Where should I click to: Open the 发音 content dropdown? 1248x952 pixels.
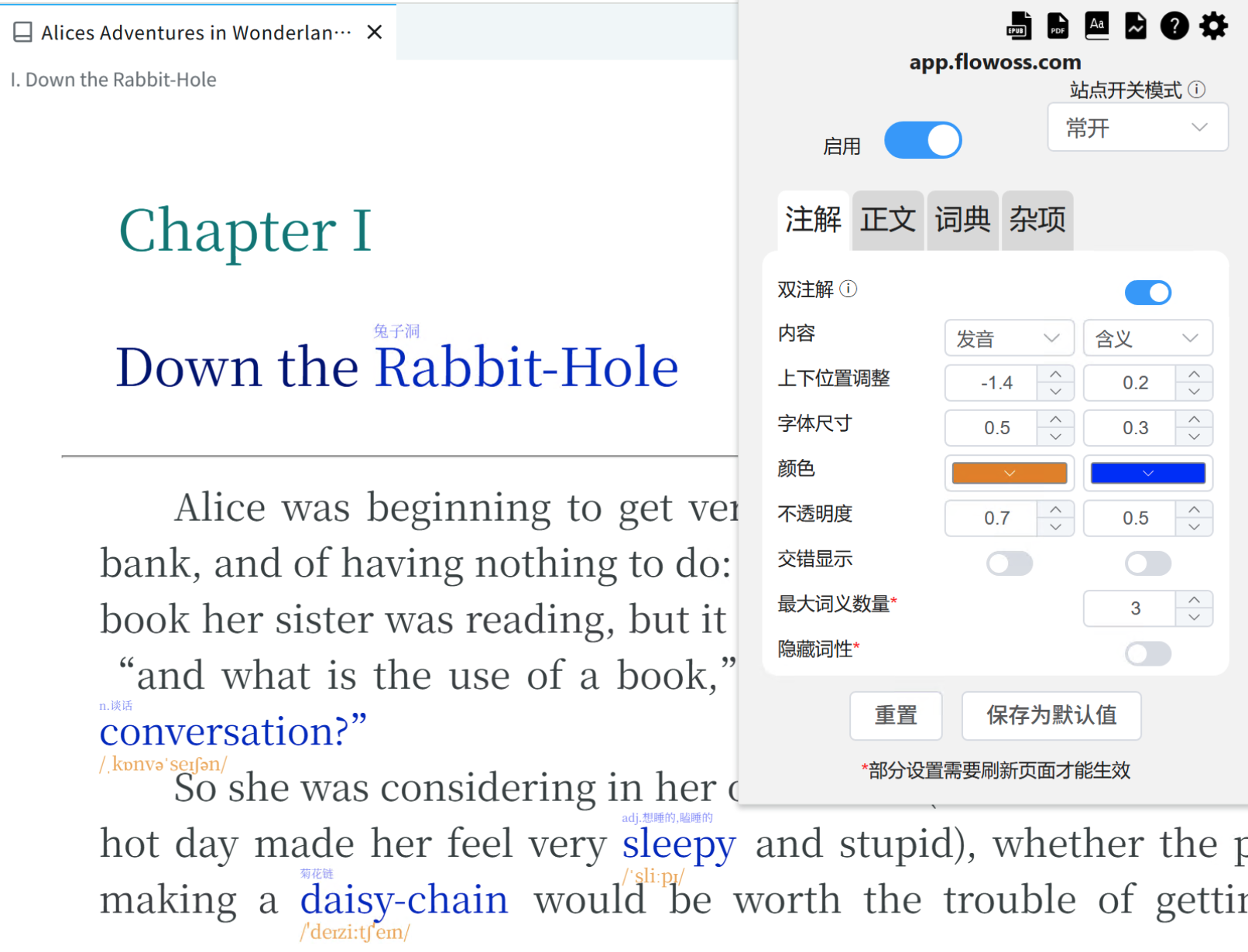[1008, 338]
